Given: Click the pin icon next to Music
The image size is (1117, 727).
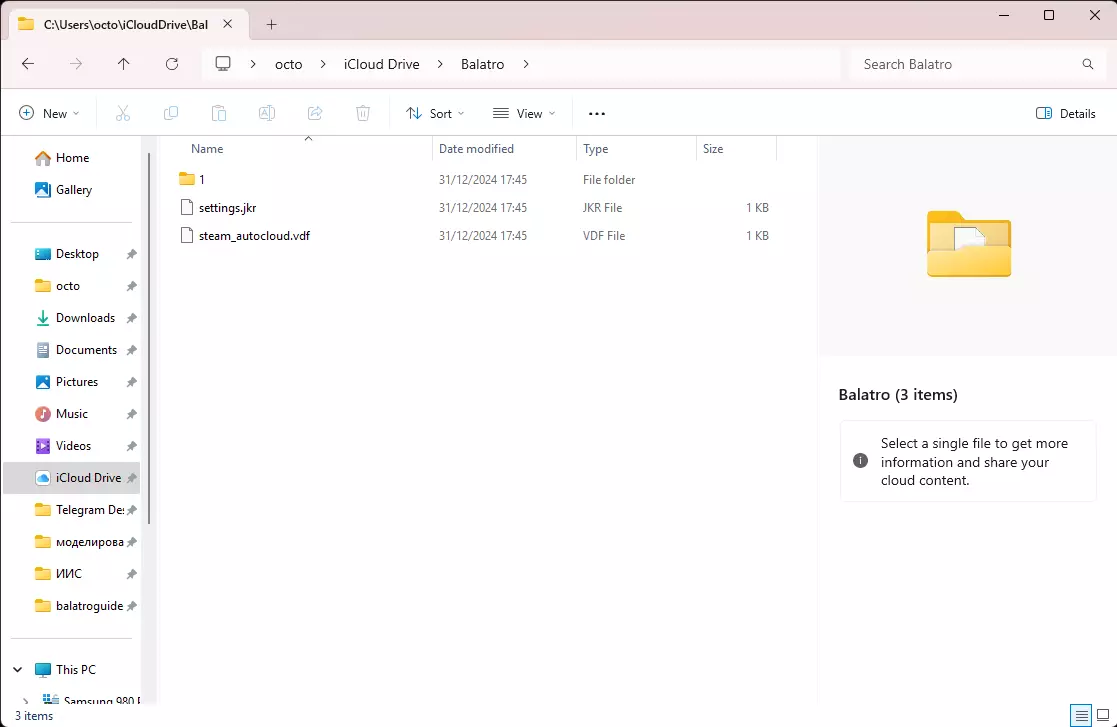Looking at the screenshot, I should [131, 414].
